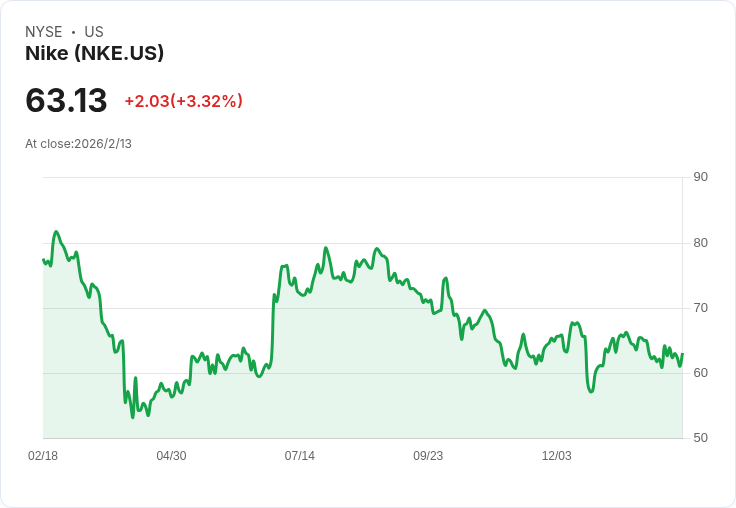Click the 90 price axis label
The image size is (736, 508).
701,177
